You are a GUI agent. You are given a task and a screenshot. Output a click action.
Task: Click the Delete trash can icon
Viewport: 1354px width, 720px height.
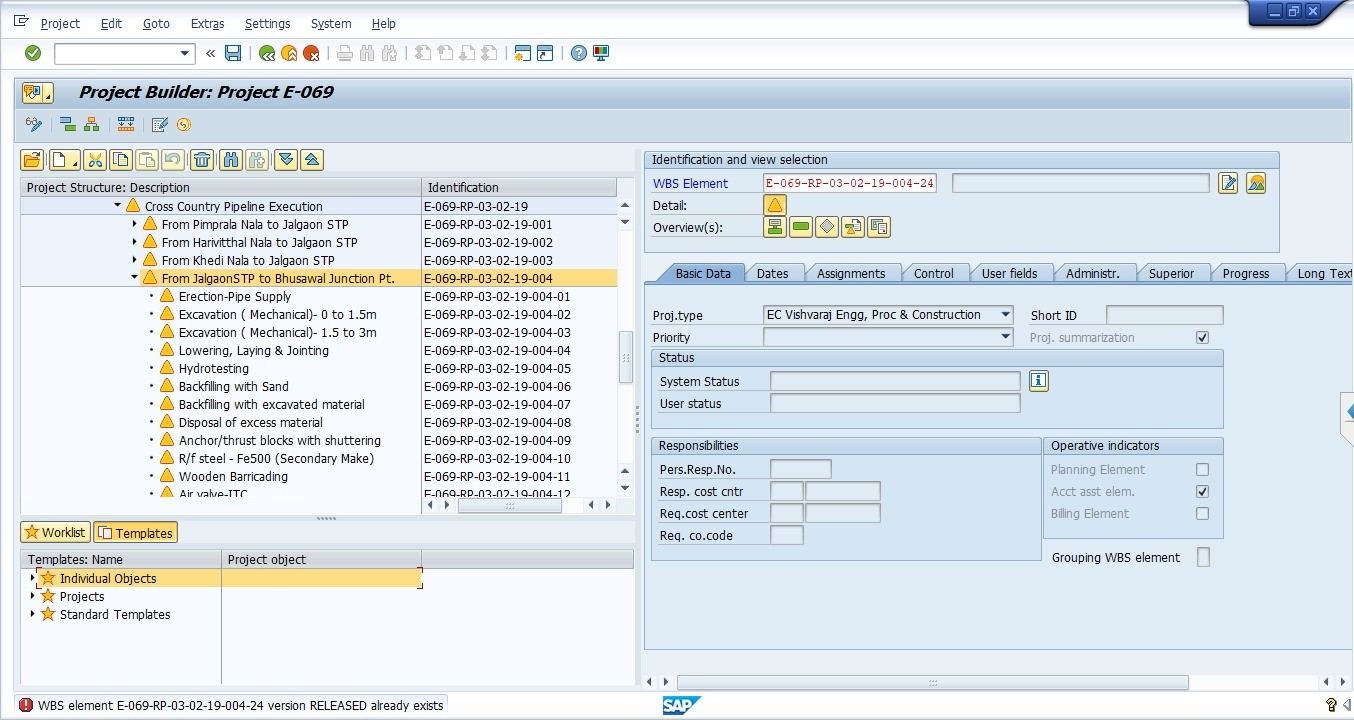tap(202, 159)
